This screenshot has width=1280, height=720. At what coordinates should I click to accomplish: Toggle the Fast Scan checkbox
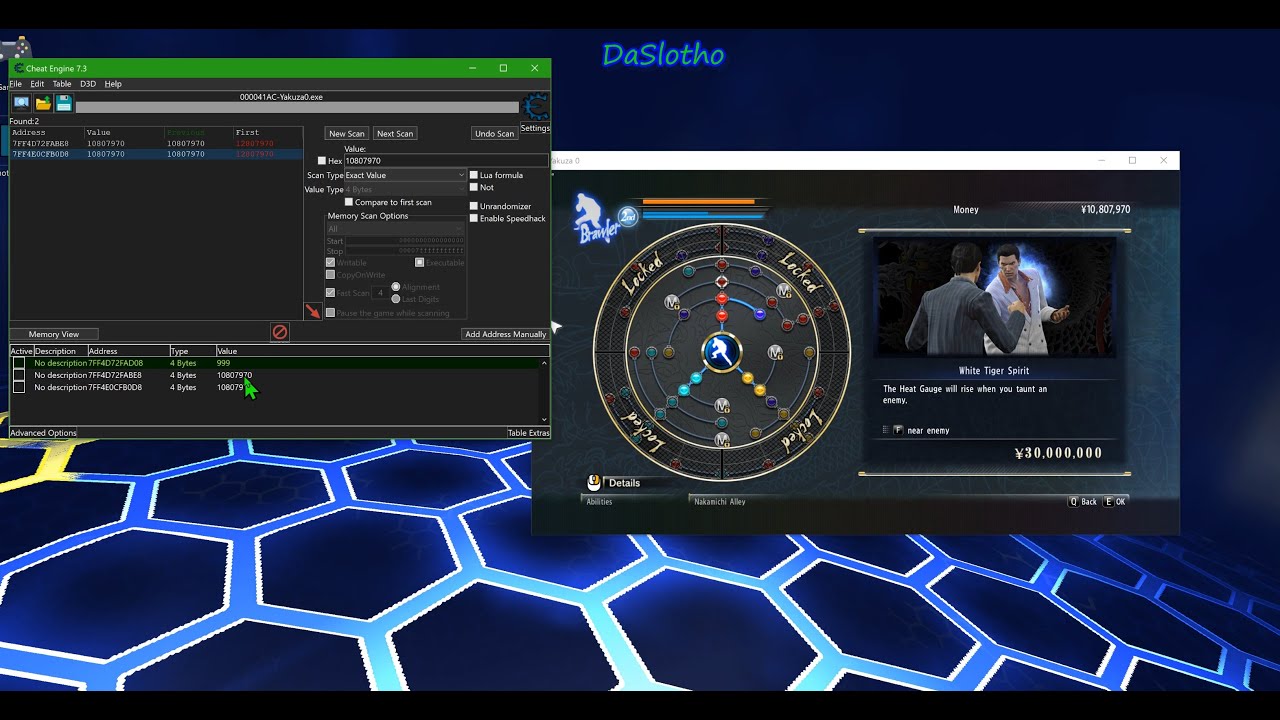point(331,293)
